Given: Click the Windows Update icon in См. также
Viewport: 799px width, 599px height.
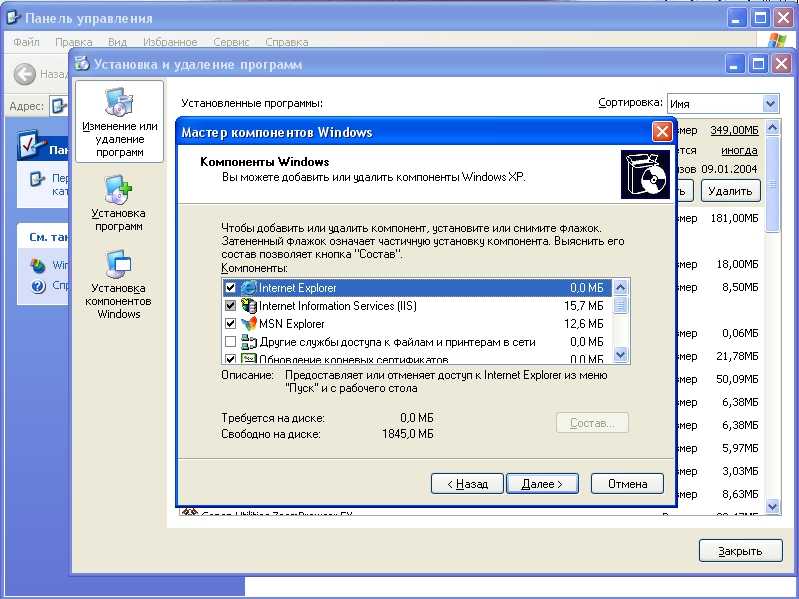Looking at the screenshot, I should (38, 265).
